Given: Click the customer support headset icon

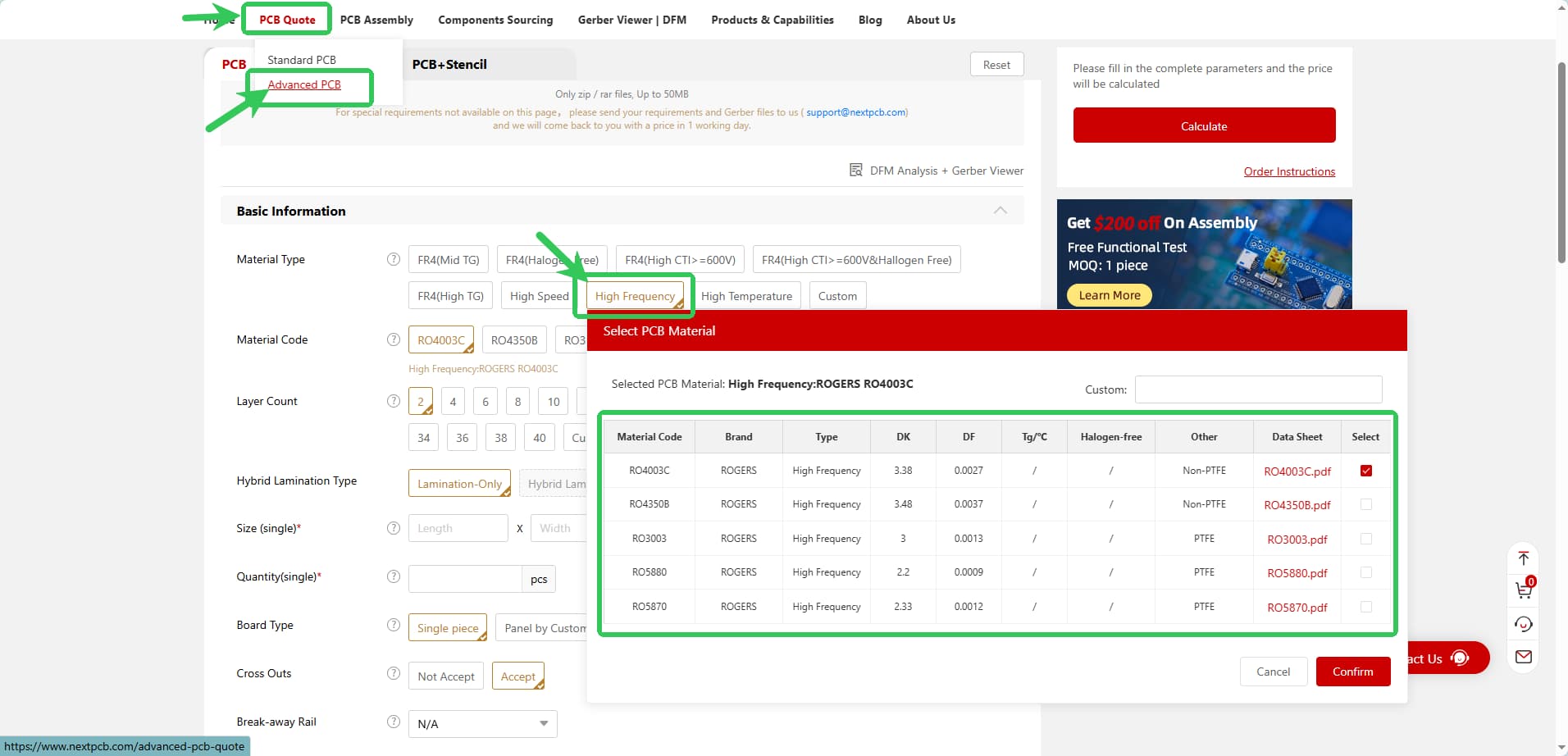Looking at the screenshot, I should [1523, 625].
